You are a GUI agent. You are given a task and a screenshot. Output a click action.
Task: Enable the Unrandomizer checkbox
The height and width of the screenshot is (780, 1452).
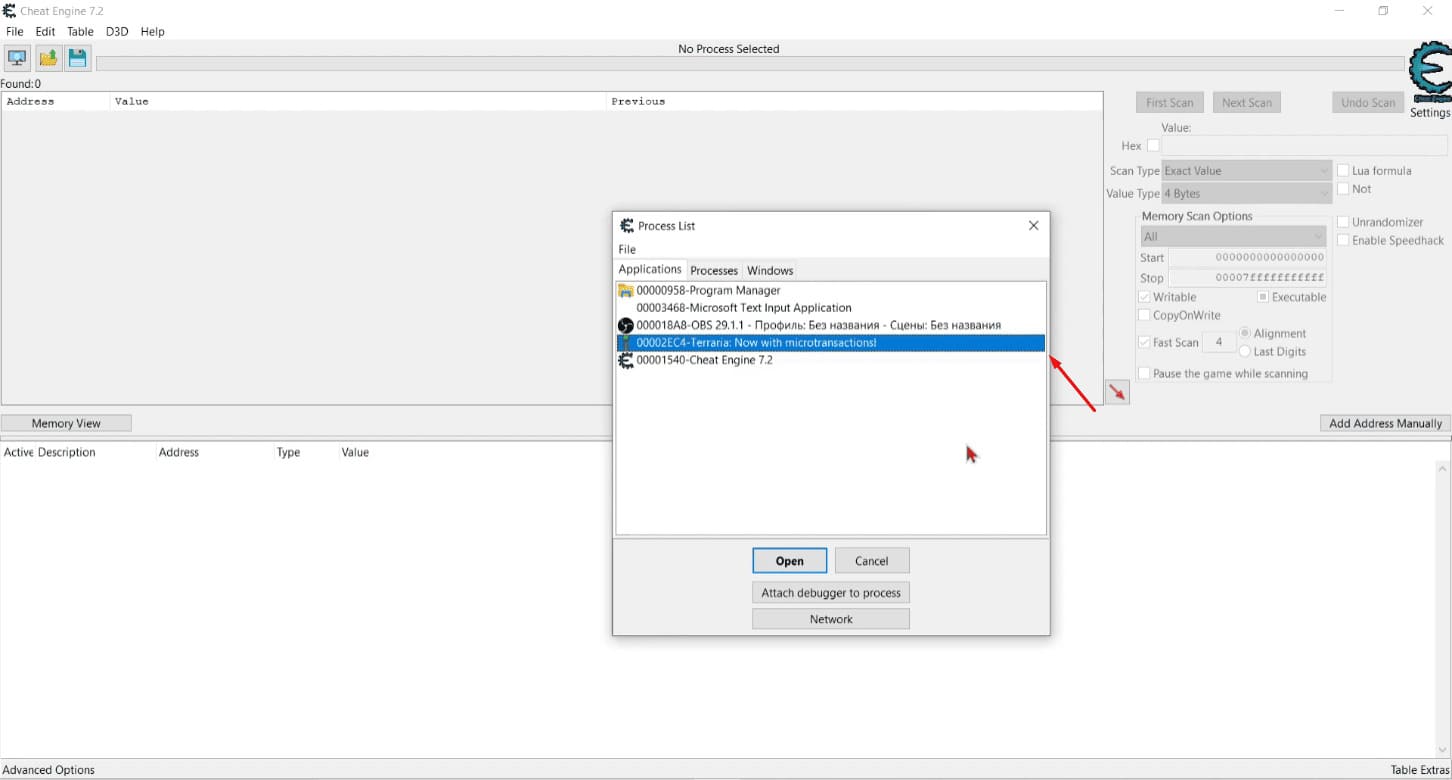point(1343,222)
